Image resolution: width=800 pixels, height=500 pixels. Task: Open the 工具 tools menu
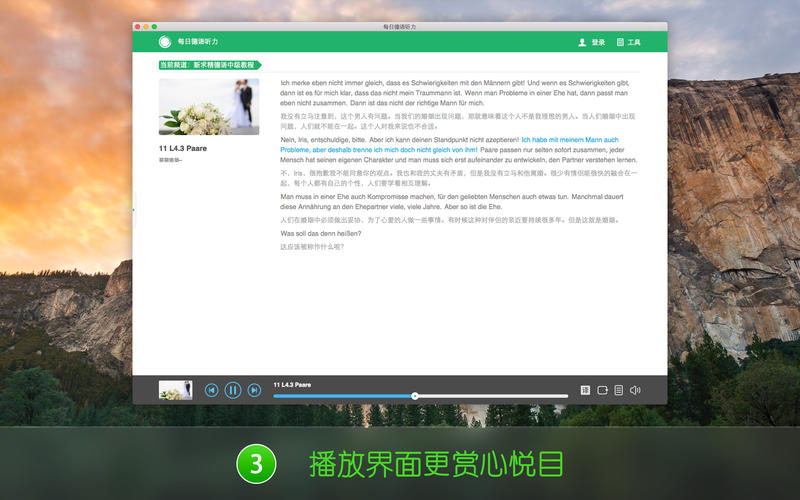coord(628,42)
